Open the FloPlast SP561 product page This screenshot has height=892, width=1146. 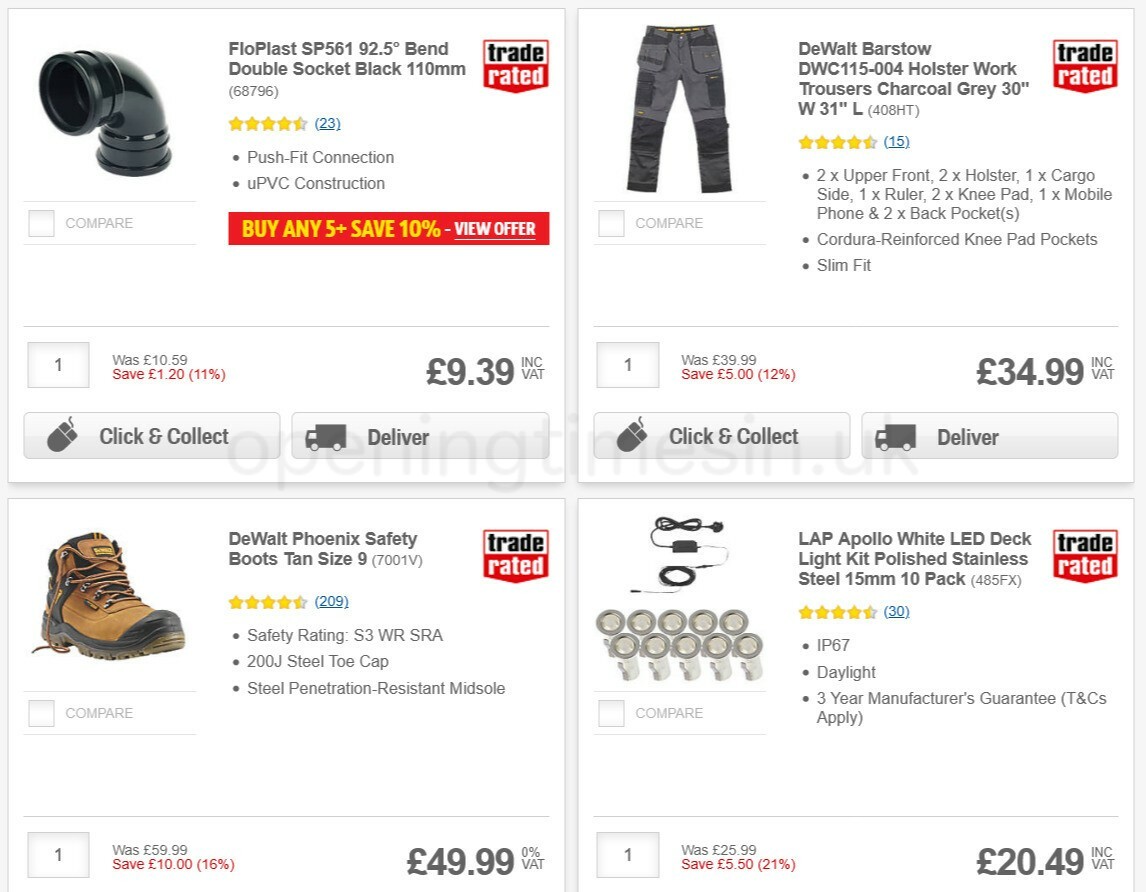[347, 59]
